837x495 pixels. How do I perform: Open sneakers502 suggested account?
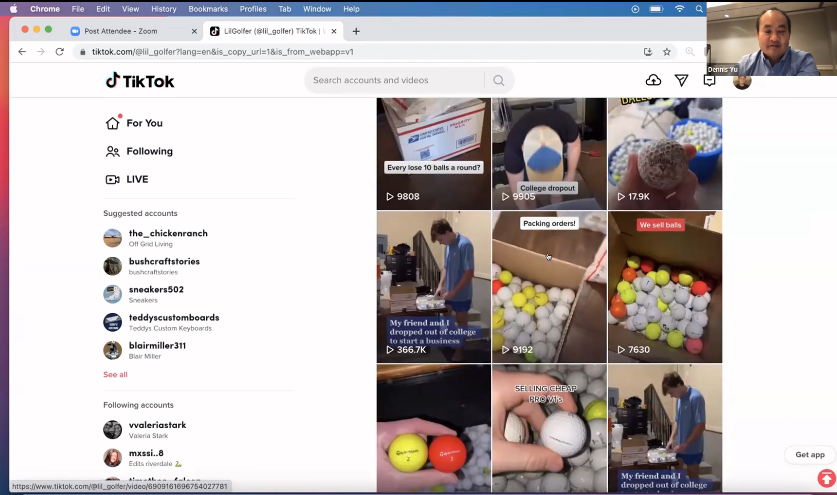pos(156,294)
